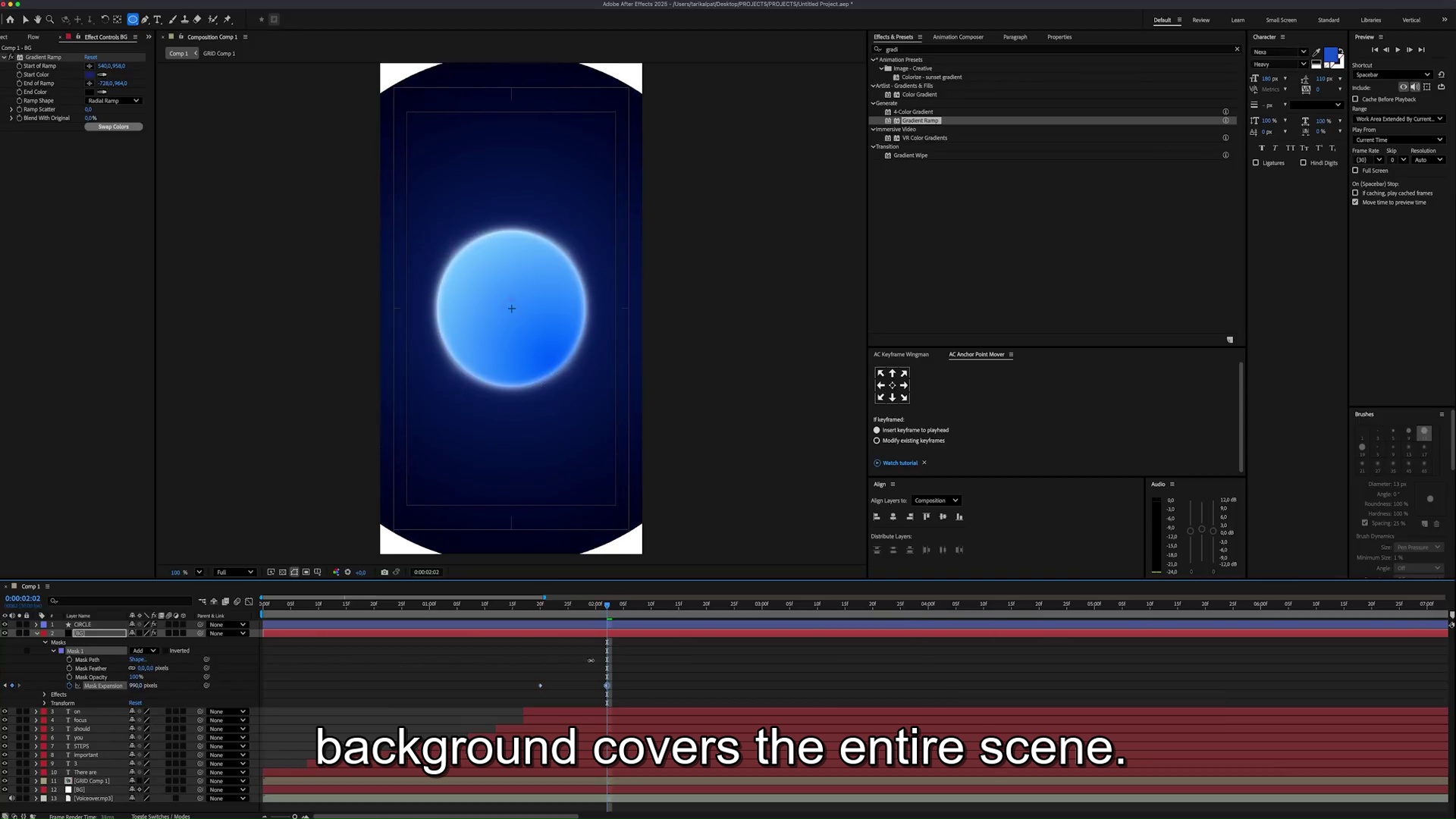
Task: Select the Eraser tool
Action: pos(197,20)
